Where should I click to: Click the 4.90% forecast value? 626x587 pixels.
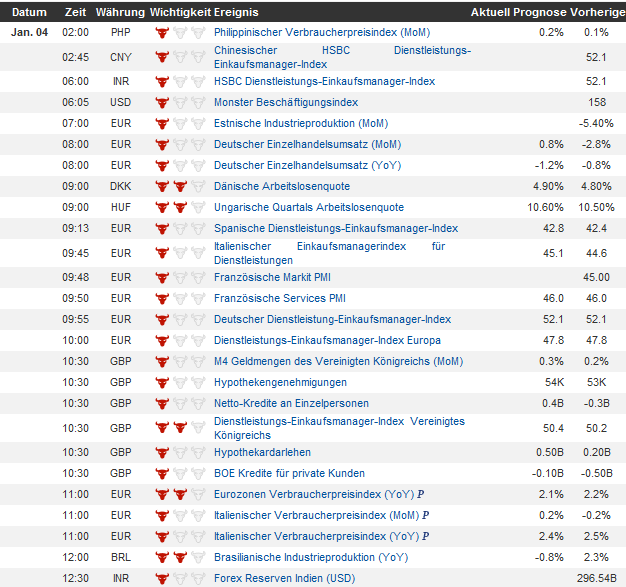(548, 186)
